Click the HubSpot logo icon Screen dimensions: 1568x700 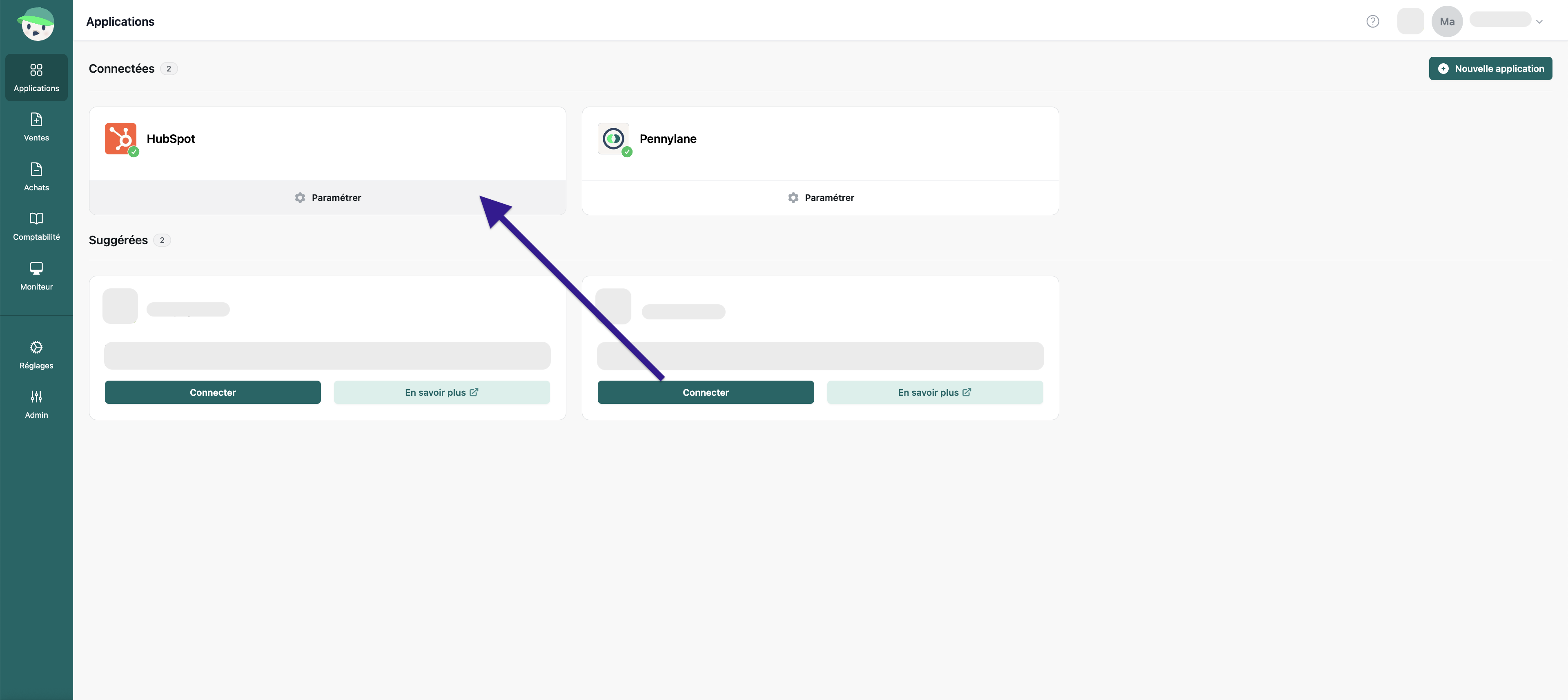tap(120, 139)
